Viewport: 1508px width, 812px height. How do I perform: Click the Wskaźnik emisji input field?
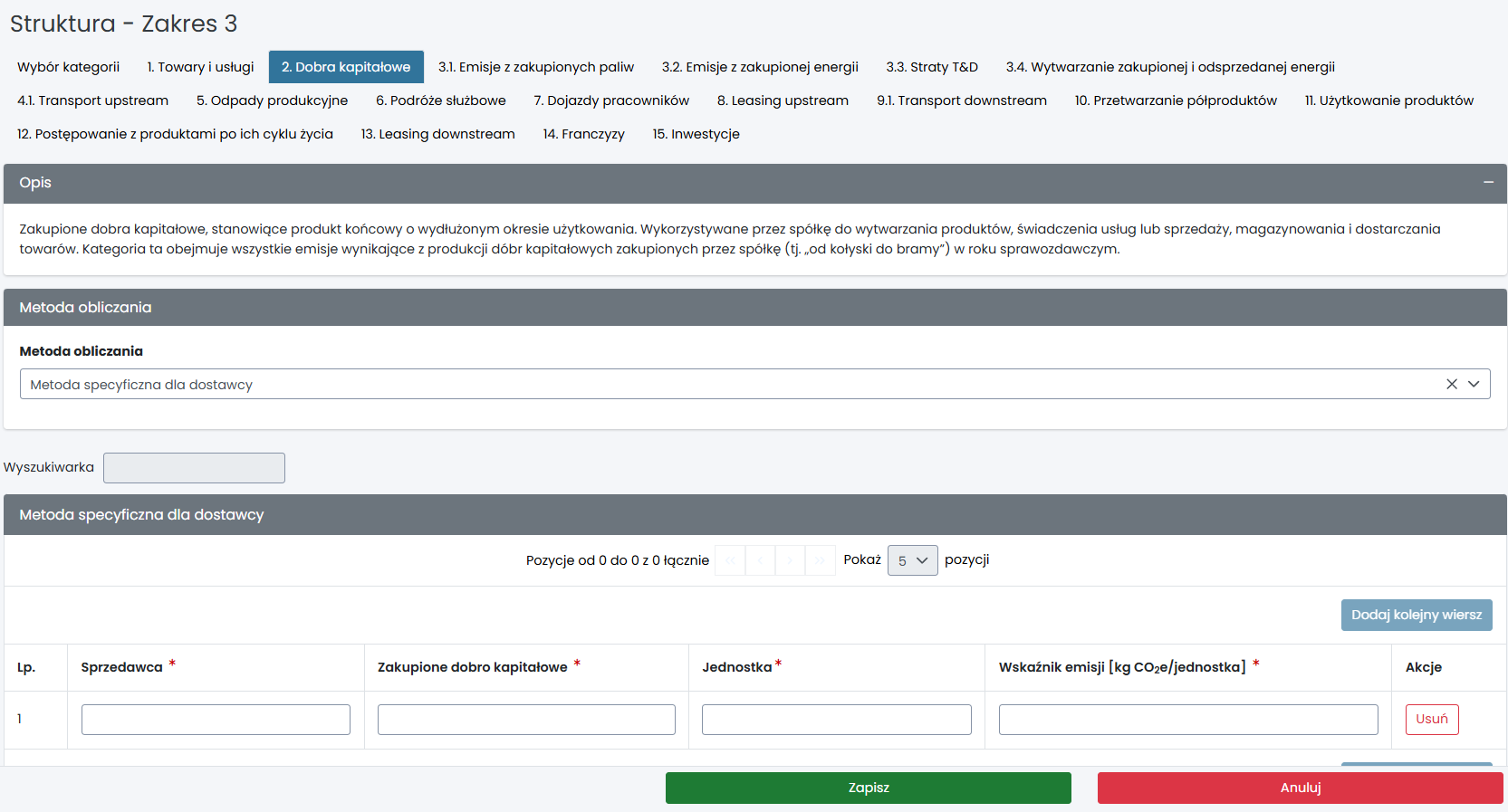tap(1187, 720)
